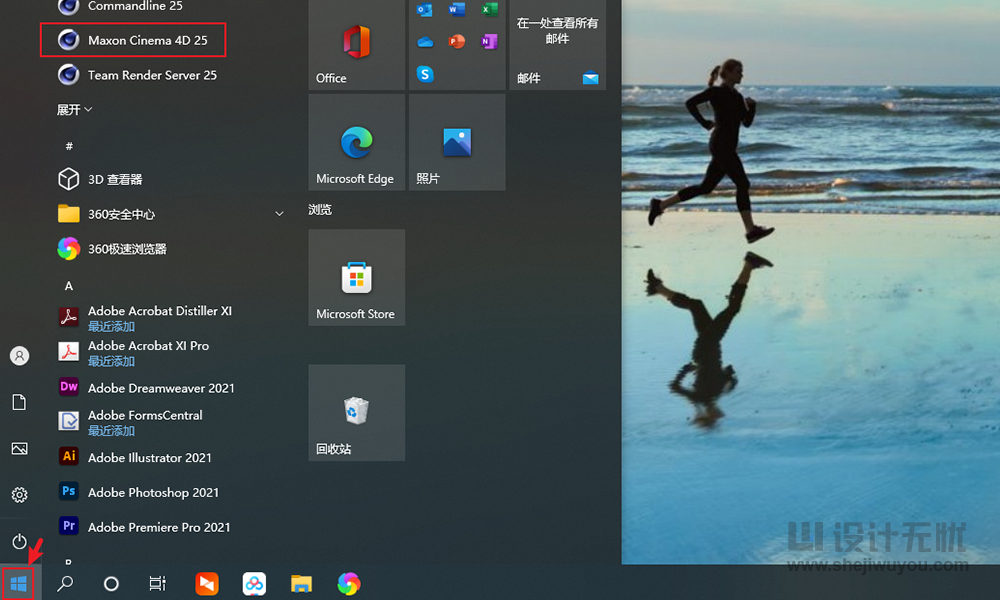Screen dimensions: 1000x600
Task: Click the # letter group header
Action: click(69, 146)
